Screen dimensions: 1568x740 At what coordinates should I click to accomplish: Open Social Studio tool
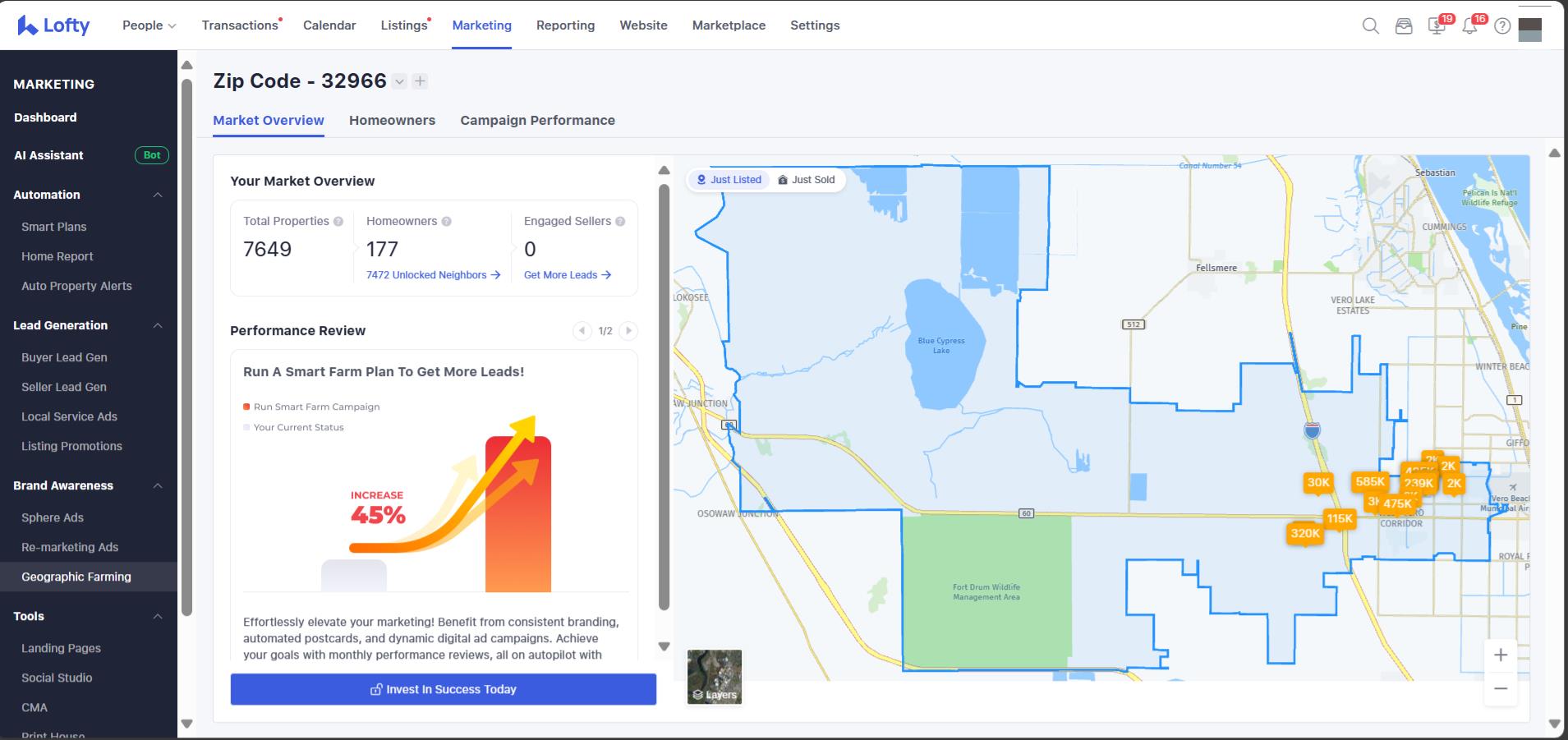click(57, 678)
